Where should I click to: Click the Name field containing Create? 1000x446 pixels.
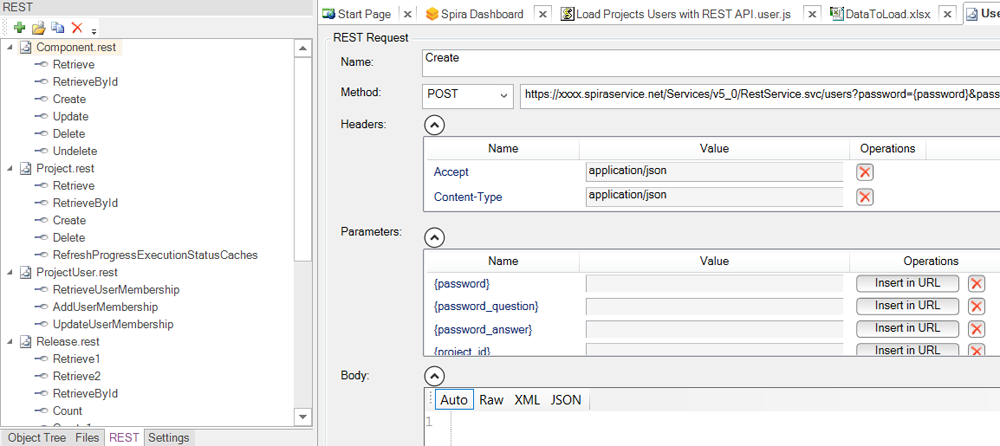710,62
